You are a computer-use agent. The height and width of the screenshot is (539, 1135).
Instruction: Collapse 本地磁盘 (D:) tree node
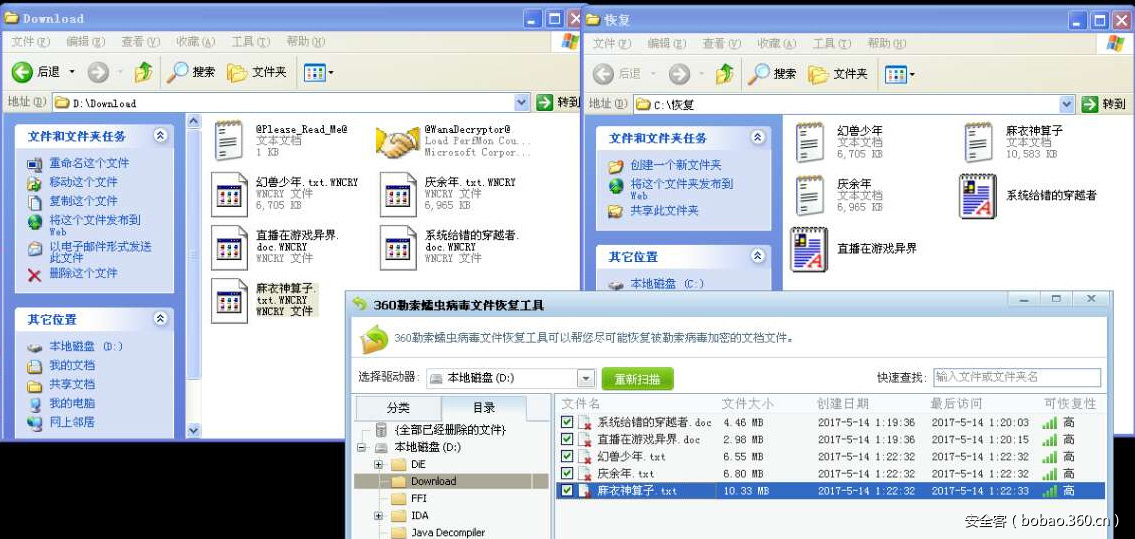pos(362,447)
